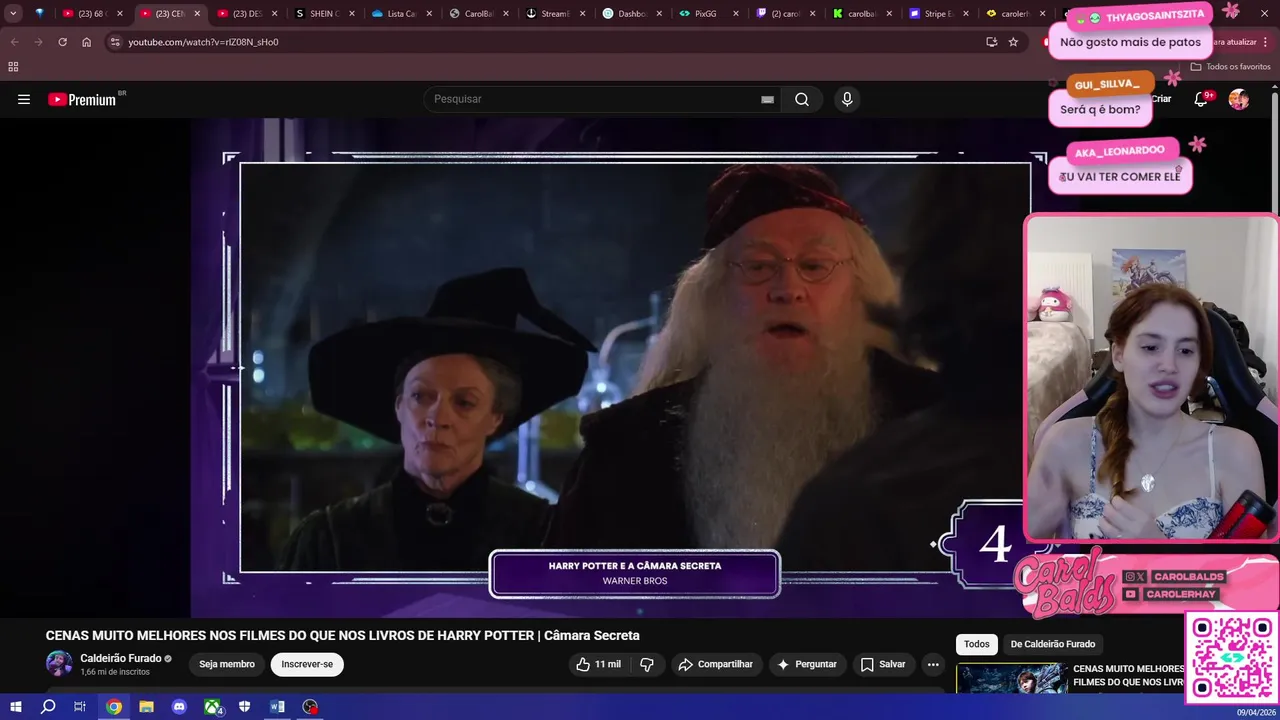
Task: Start voice search with microphone icon
Action: click(847, 99)
